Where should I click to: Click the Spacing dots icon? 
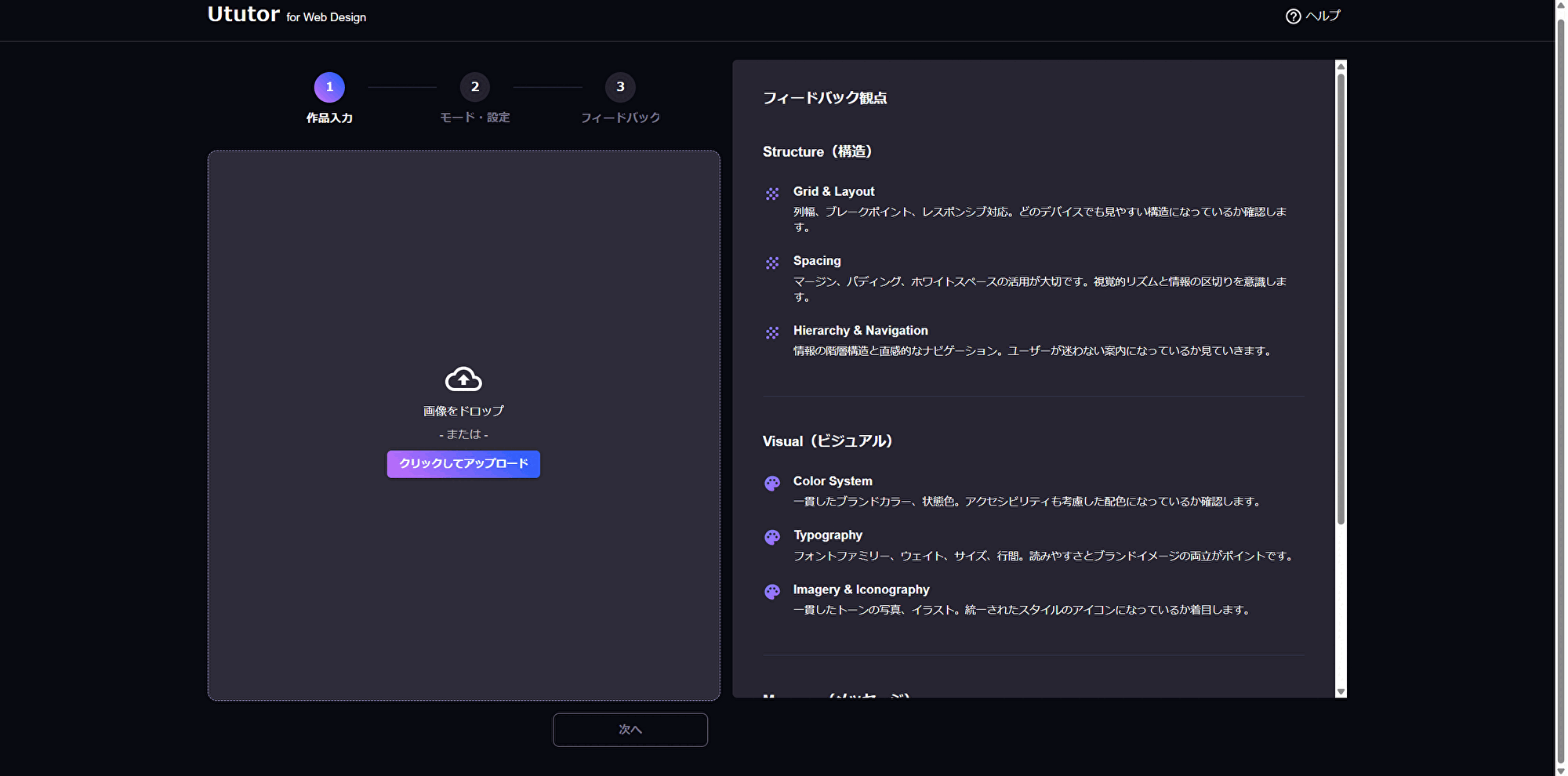point(772,263)
